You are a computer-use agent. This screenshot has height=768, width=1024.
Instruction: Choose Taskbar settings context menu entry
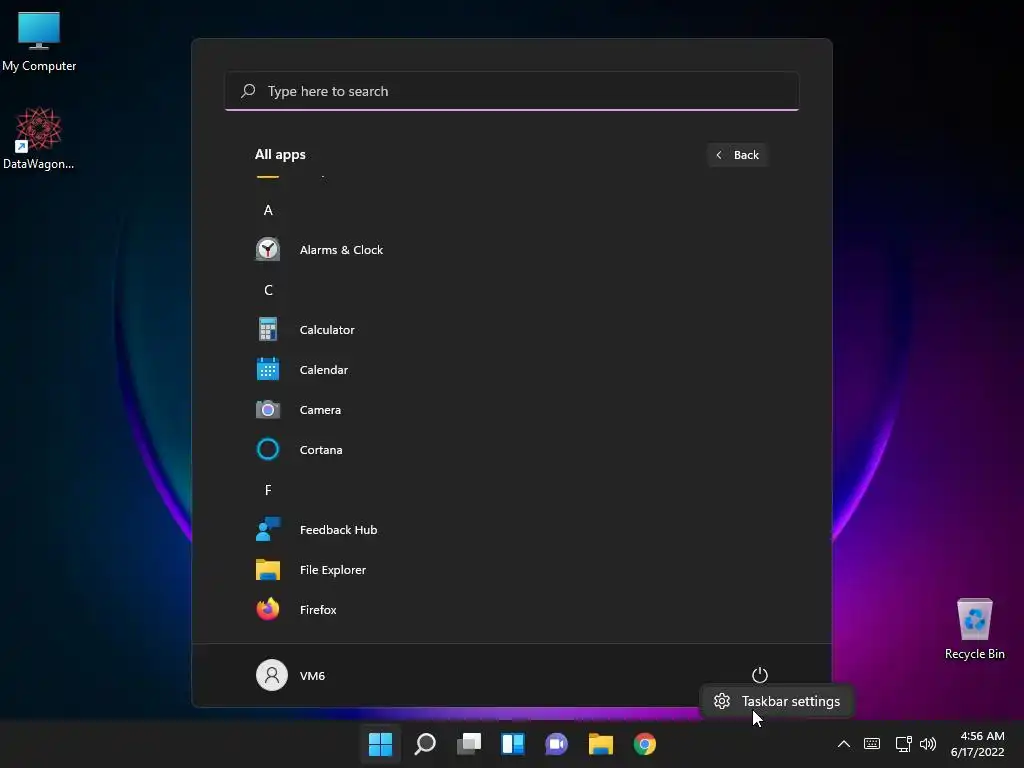(x=776, y=701)
